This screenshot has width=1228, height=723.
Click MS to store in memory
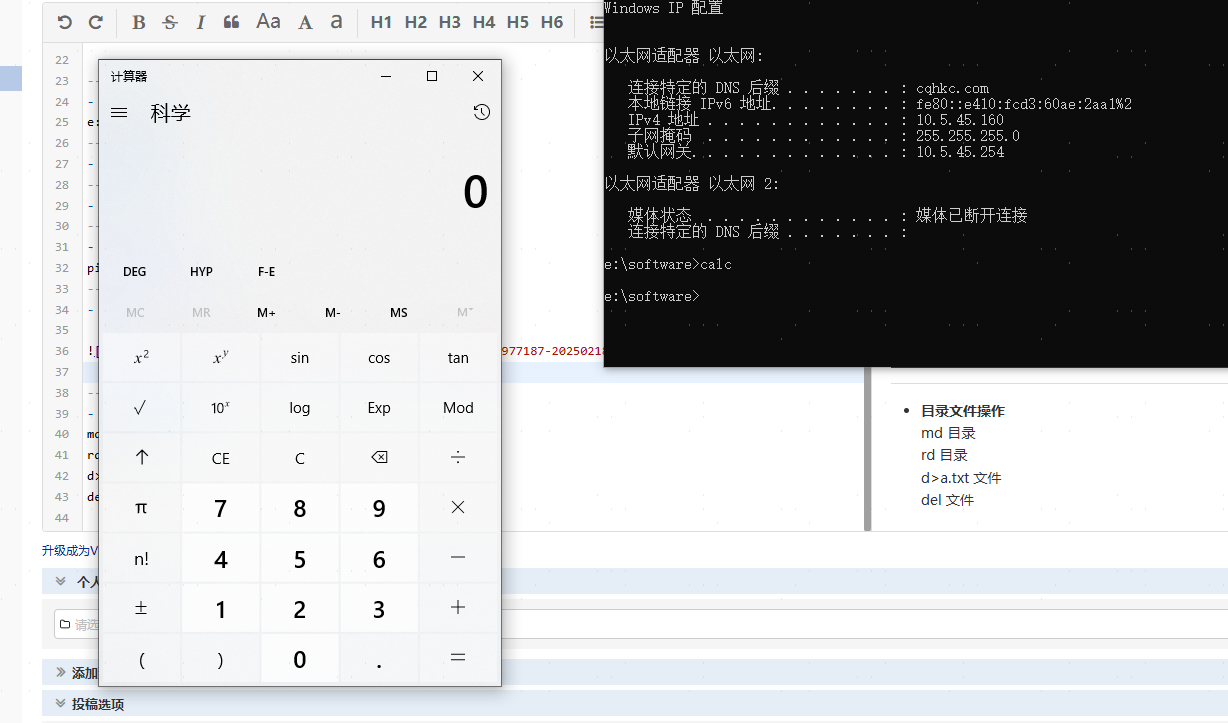[399, 313]
